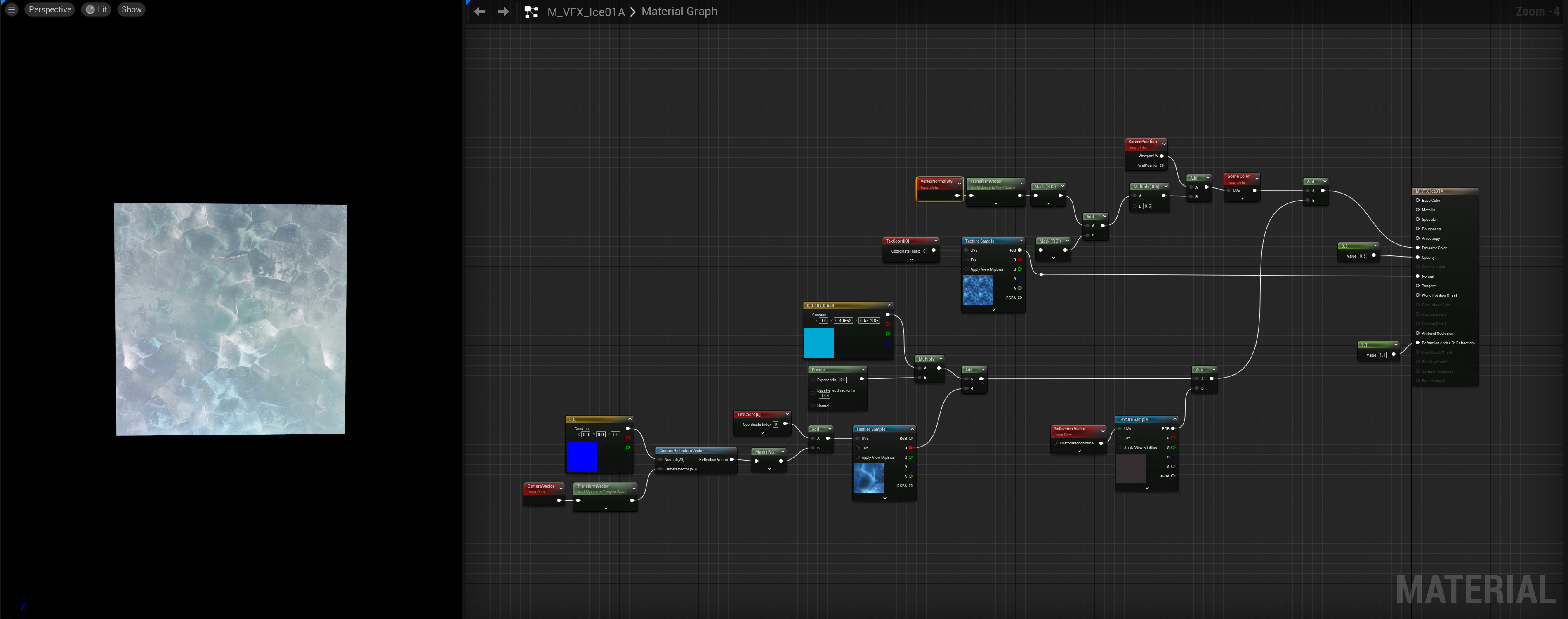Select the CustomReflectionVector node title

[x=681, y=451]
